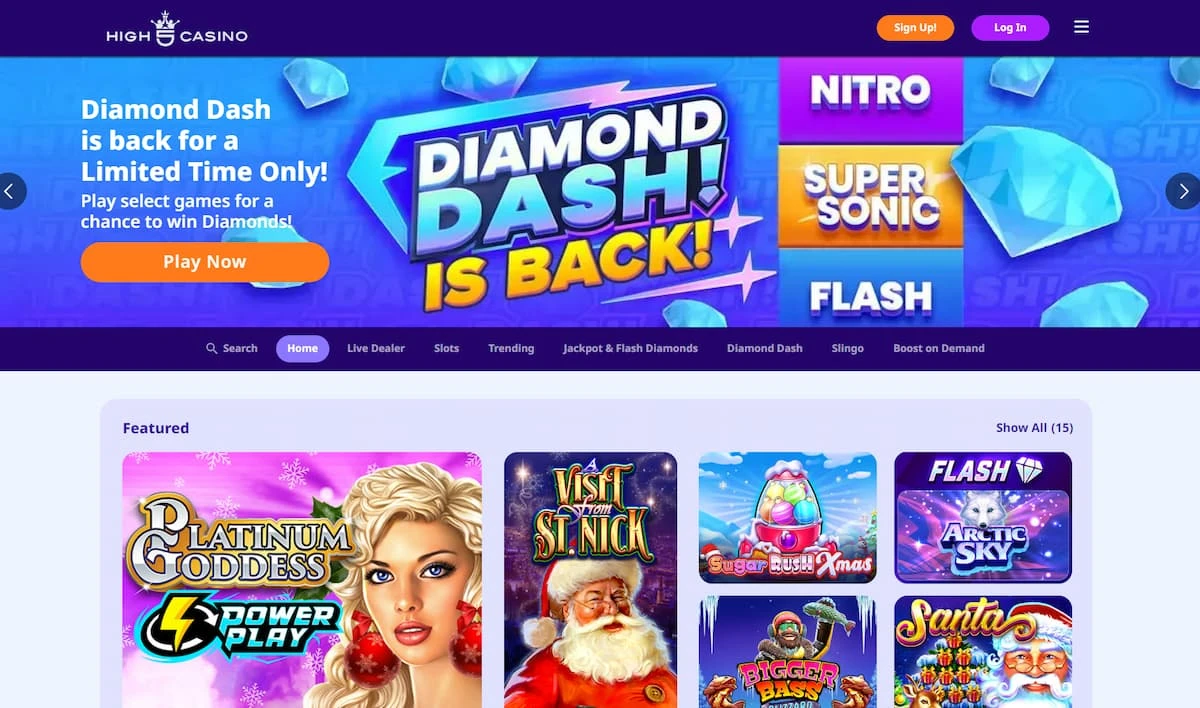Open the hamburger menu icon

click(x=1081, y=27)
